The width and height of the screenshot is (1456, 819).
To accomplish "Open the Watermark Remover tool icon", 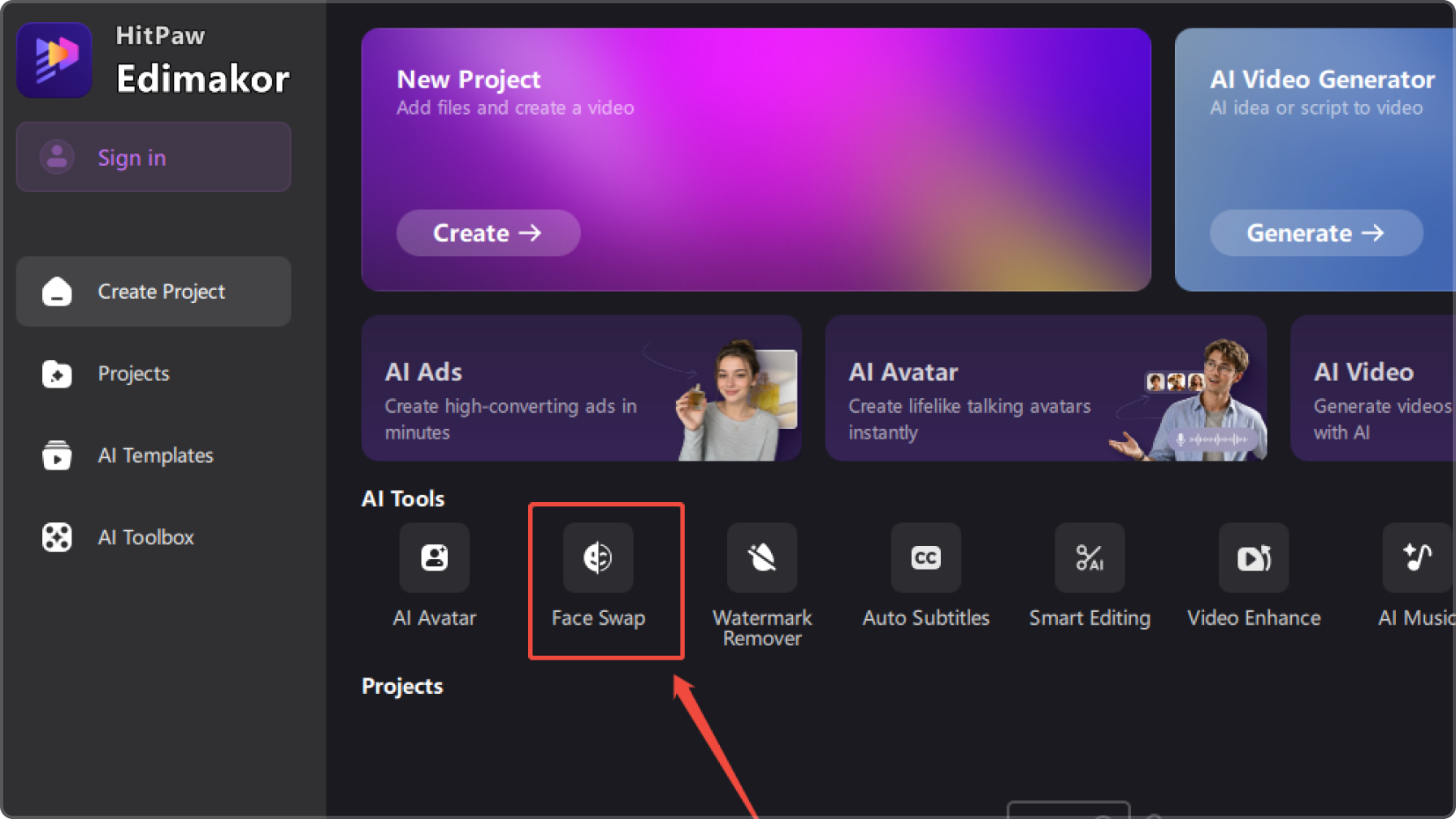I will 762,557.
